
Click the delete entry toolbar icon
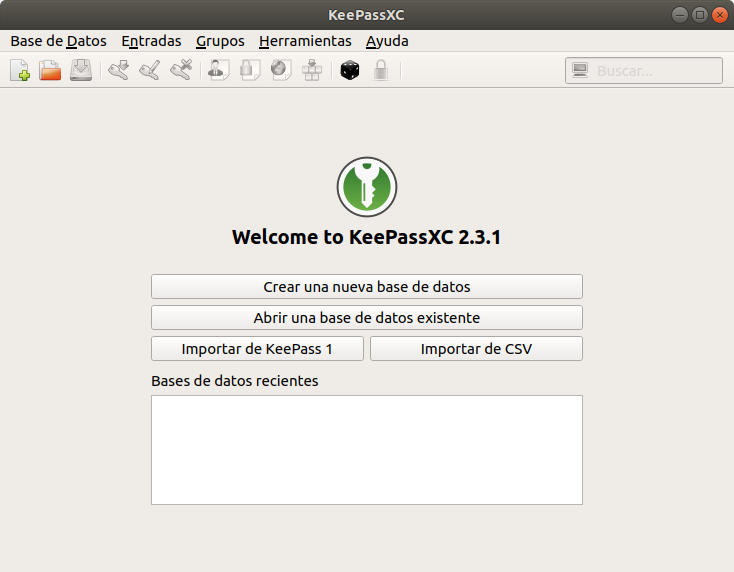click(181, 71)
